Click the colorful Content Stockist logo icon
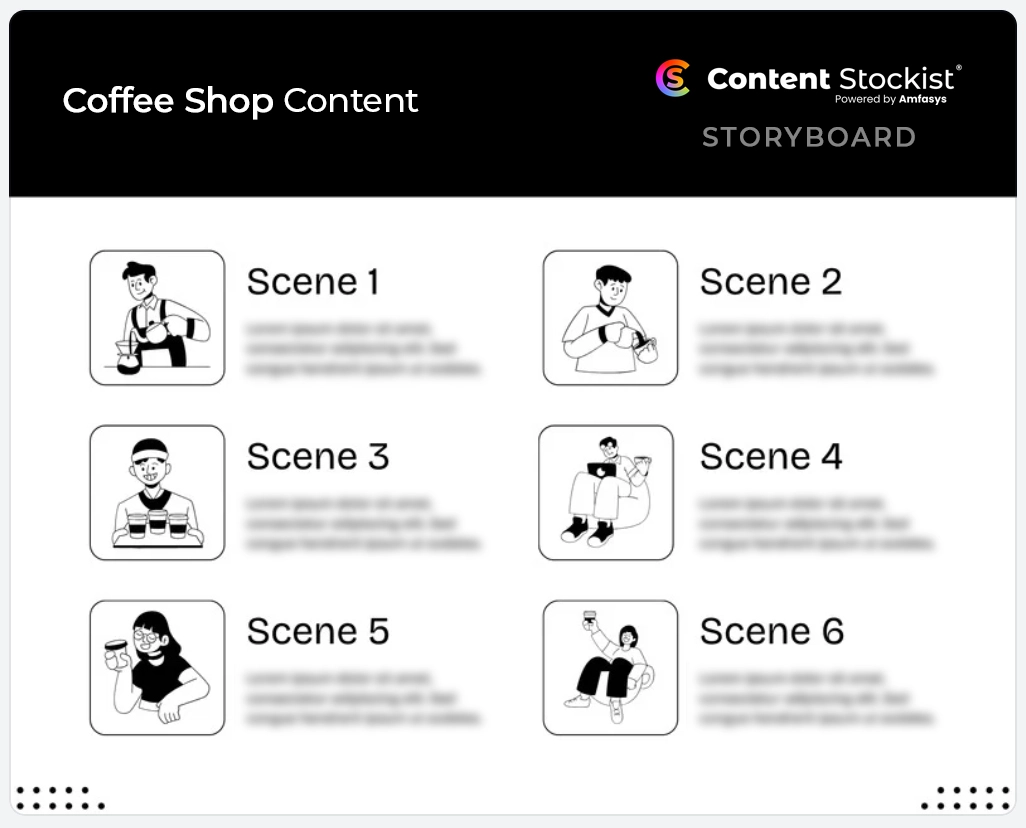 pyautogui.click(x=673, y=78)
